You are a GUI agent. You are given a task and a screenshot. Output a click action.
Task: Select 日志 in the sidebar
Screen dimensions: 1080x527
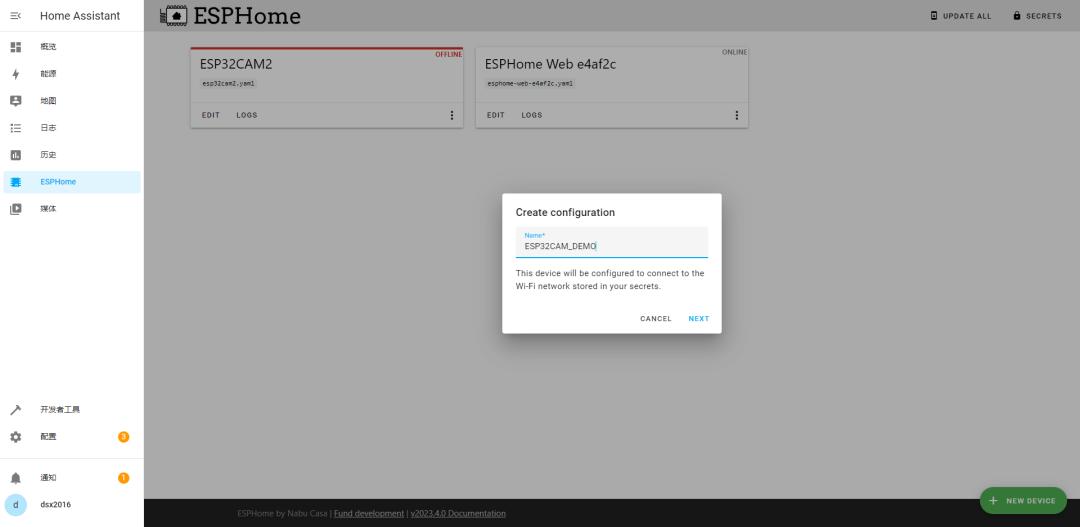[48, 128]
